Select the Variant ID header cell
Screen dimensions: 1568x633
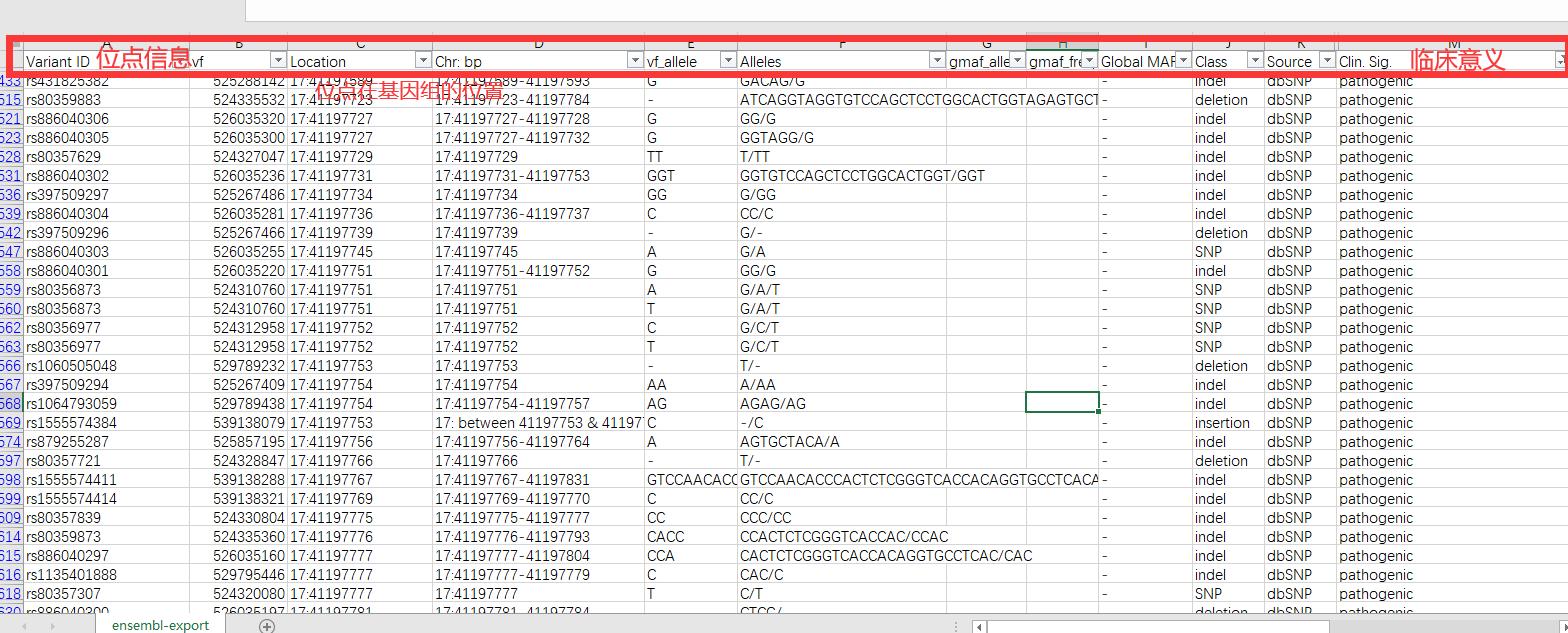[106, 61]
